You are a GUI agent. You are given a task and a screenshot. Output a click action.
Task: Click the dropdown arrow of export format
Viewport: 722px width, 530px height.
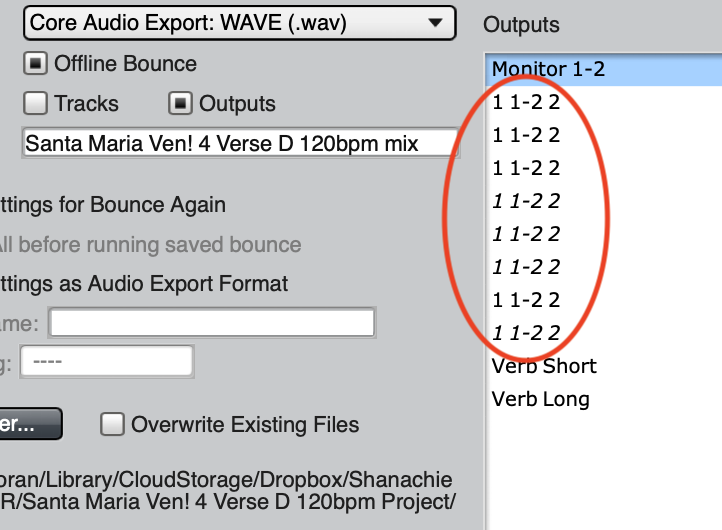click(x=434, y=22)
